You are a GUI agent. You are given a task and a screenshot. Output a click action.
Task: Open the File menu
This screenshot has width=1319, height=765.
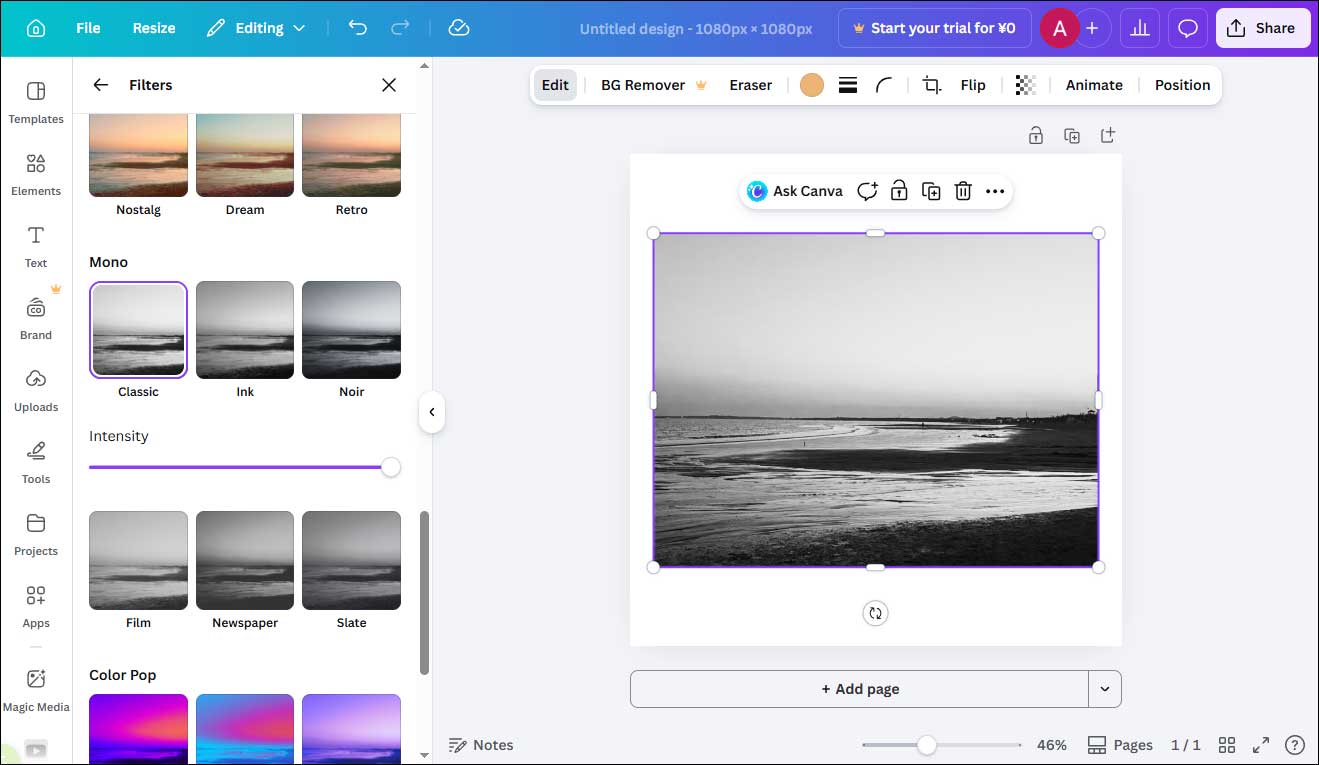88,28
